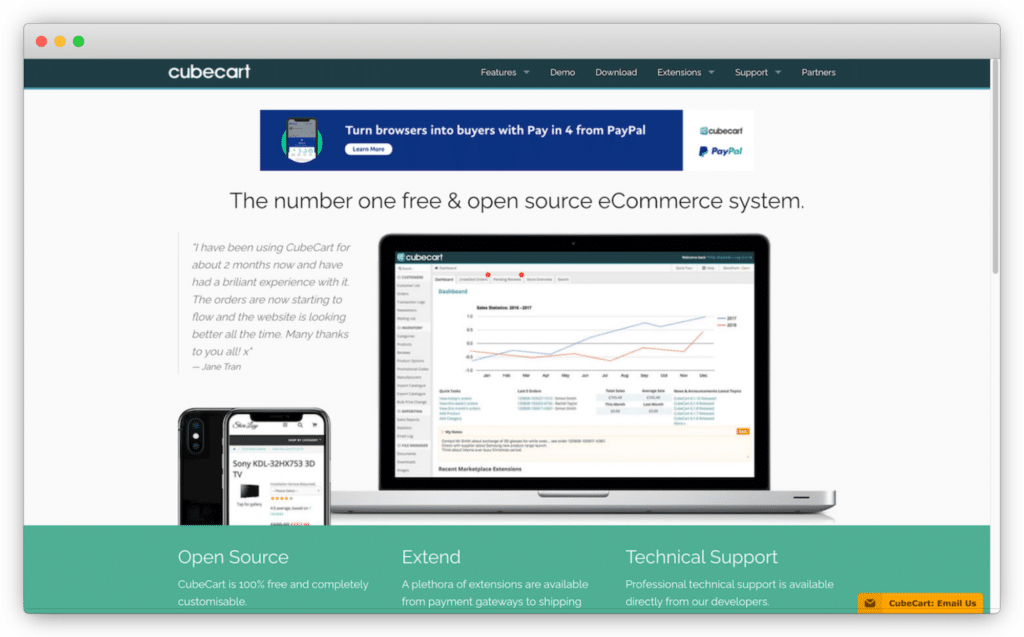Switch to the Store Overview tab
This screenshot has height=637, width=1024.
point(539,279)
